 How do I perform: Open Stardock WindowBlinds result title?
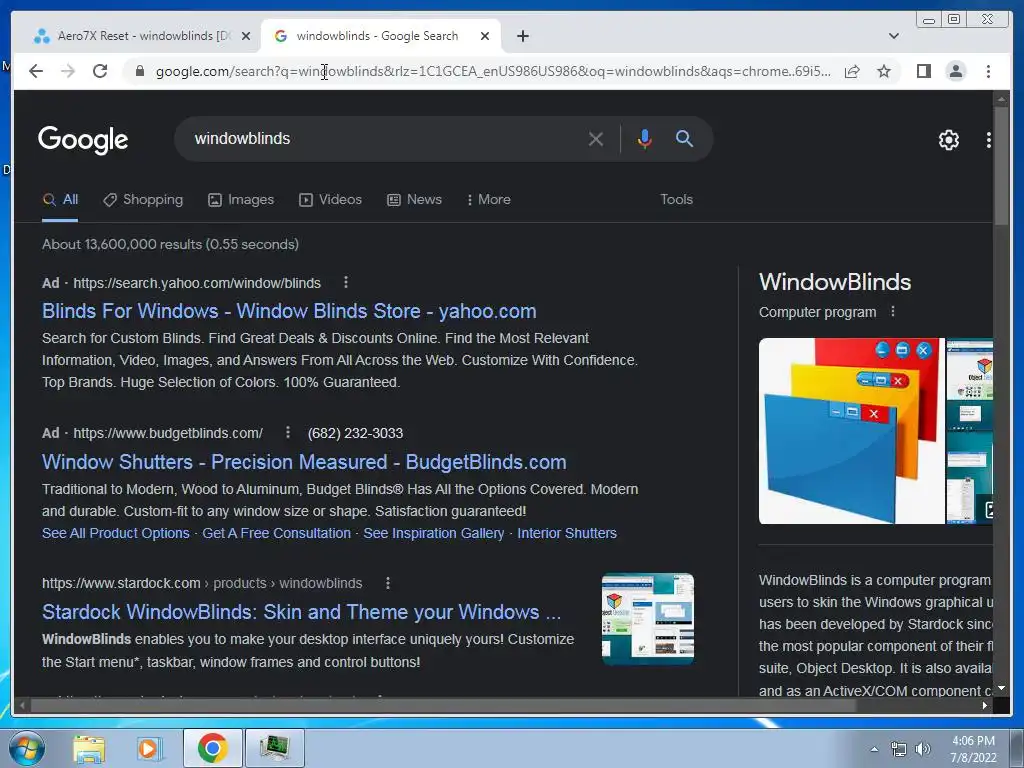point(302,613)
